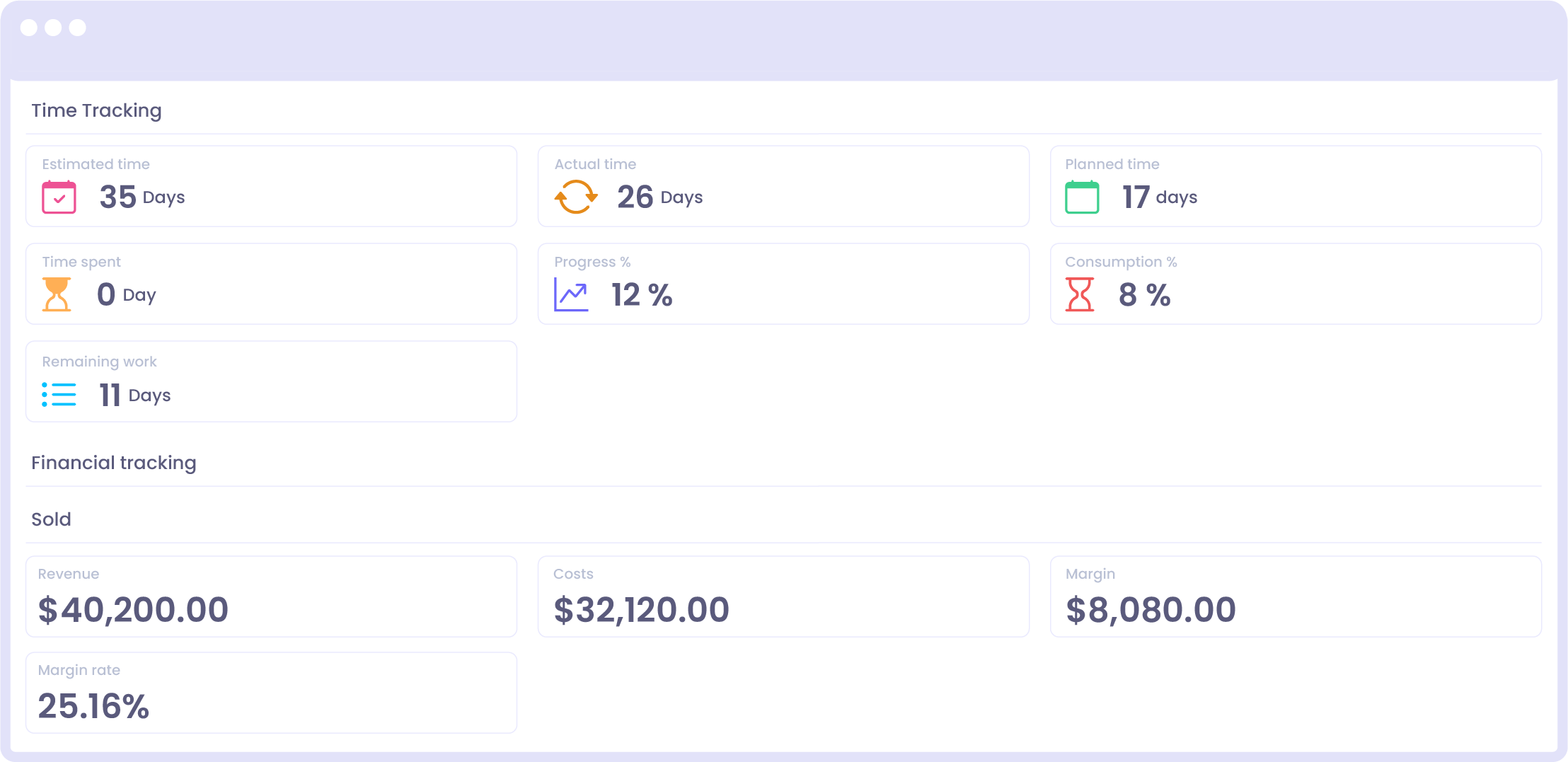The image size is (1568, 762).
Task: Click the red Consumption % hourglass icon
Action: (x=1080, y=294)
